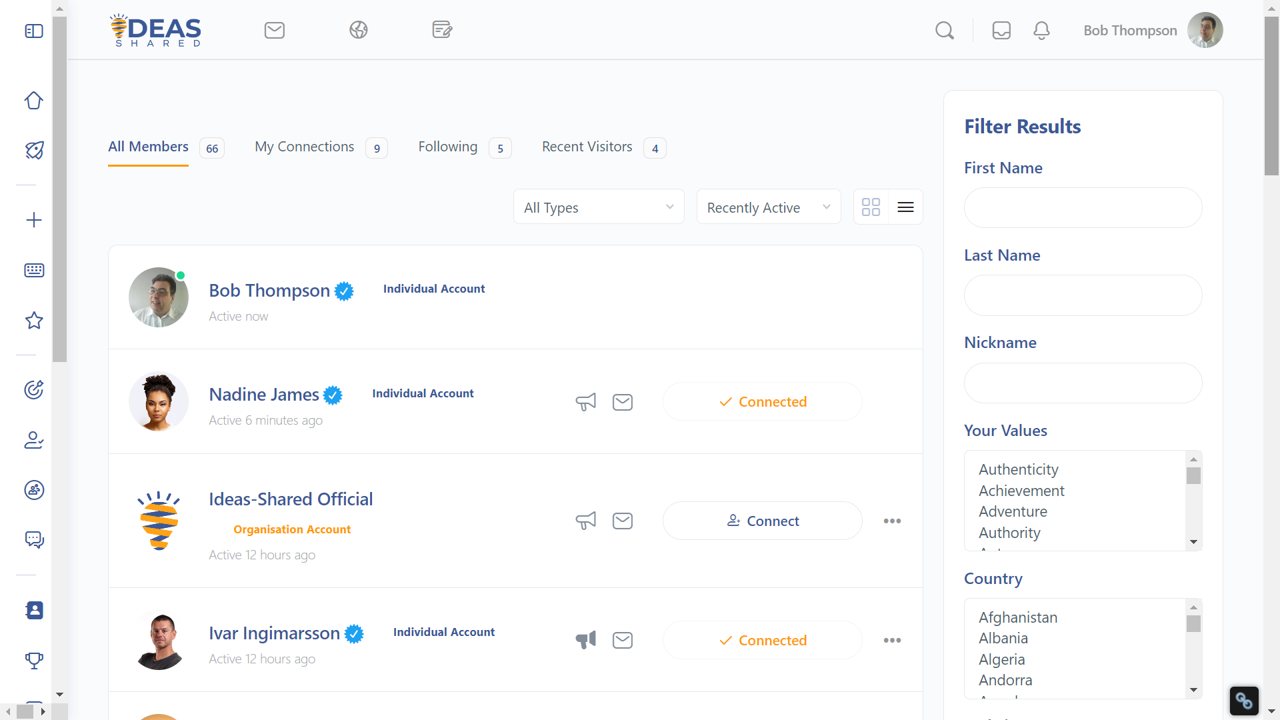Click the floating link icon bottom-right
The image size is (1280, 720).
[x=1244, y=700]
